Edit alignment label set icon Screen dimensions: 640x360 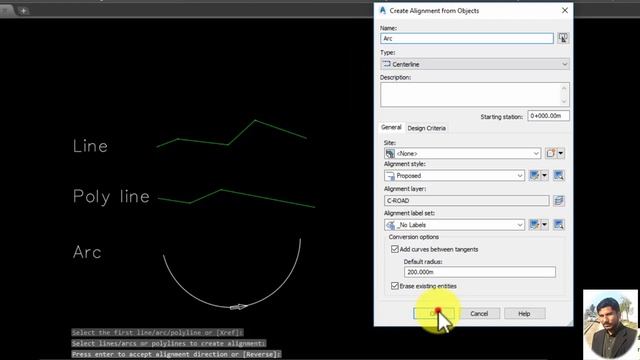tap(534, 225)
